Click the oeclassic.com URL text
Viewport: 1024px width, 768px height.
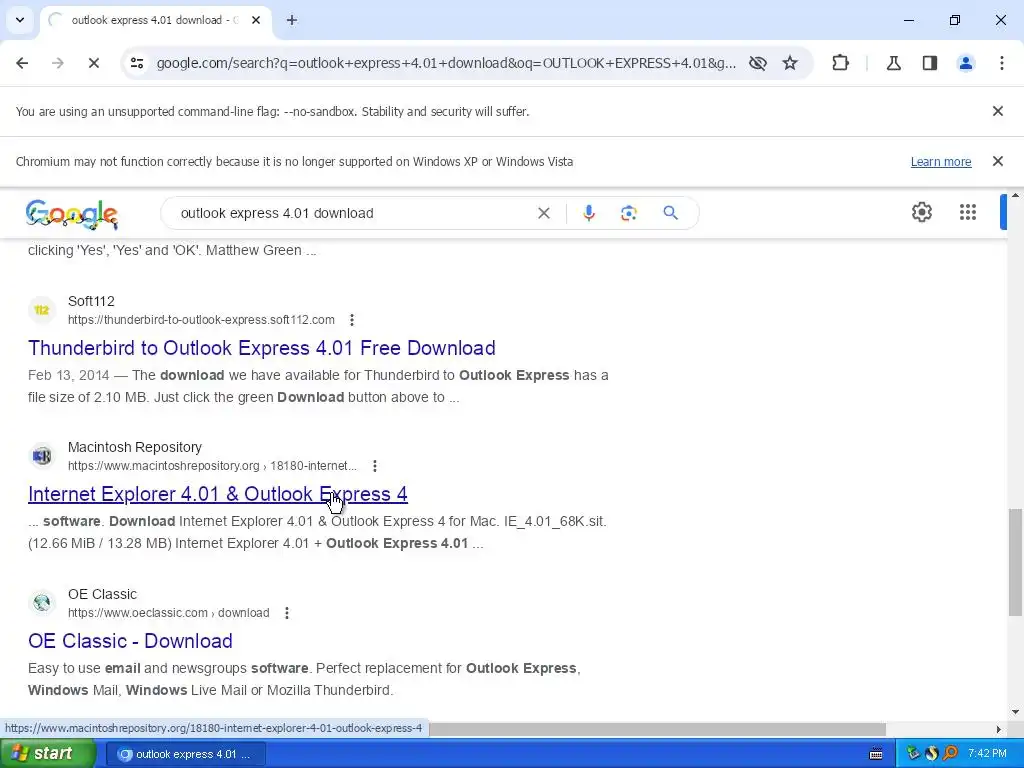point(168,613)
